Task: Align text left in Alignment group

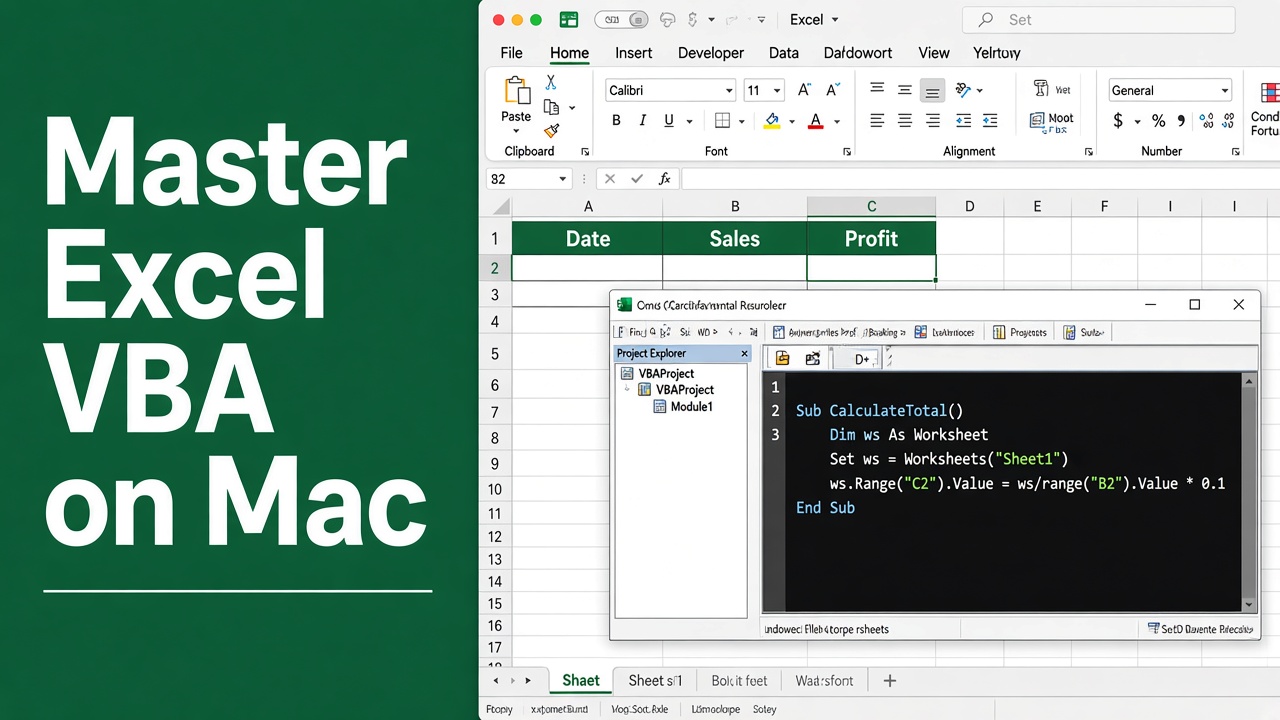Action: pos(877,121)
